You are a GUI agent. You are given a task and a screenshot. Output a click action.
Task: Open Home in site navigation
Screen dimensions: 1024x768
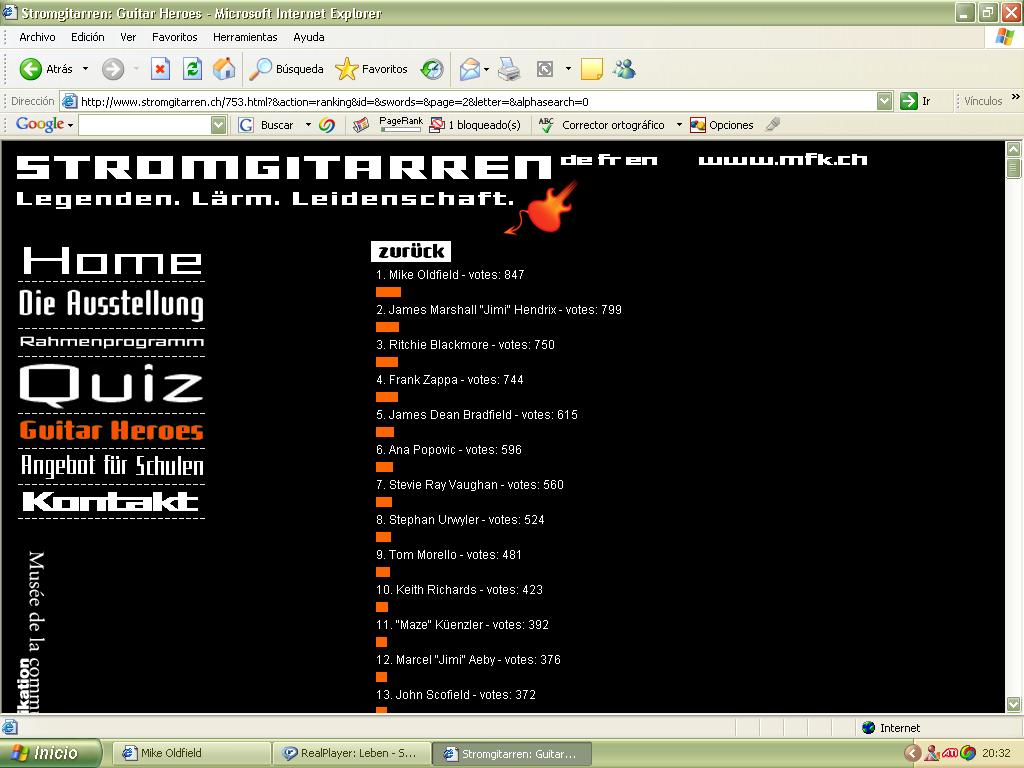pyautogui.click(x=112, y=260)
